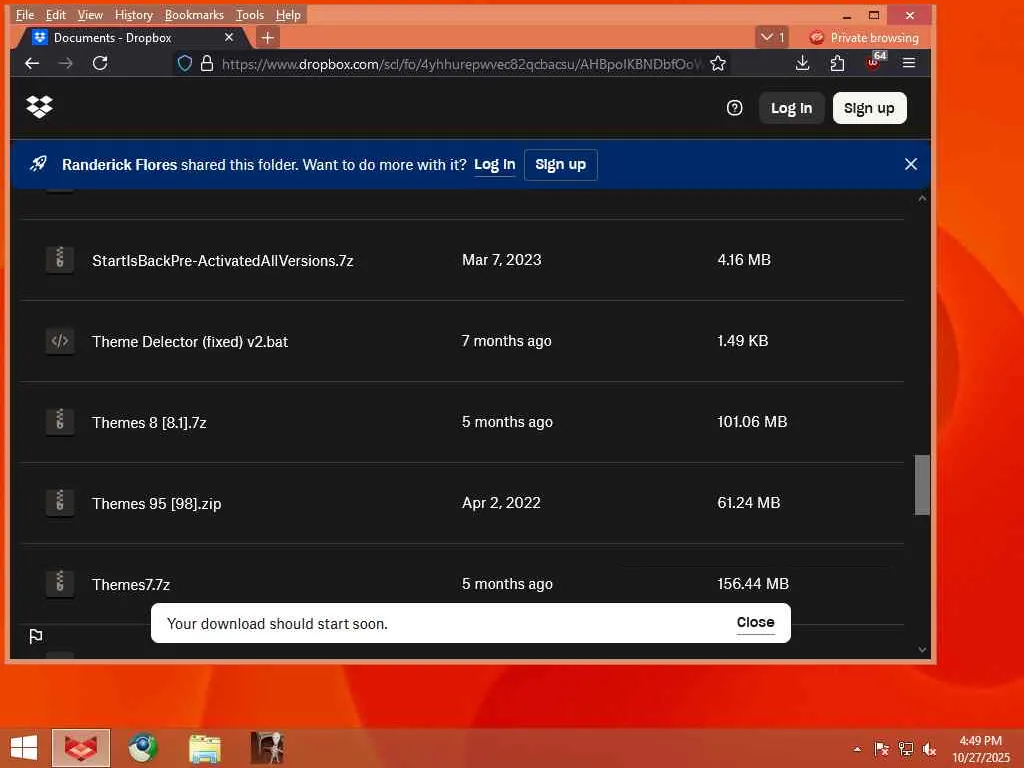This screenshot has width=1024, height=768.
Task: Open Themes 95 [98].zip file
Action: coord(157,504)
